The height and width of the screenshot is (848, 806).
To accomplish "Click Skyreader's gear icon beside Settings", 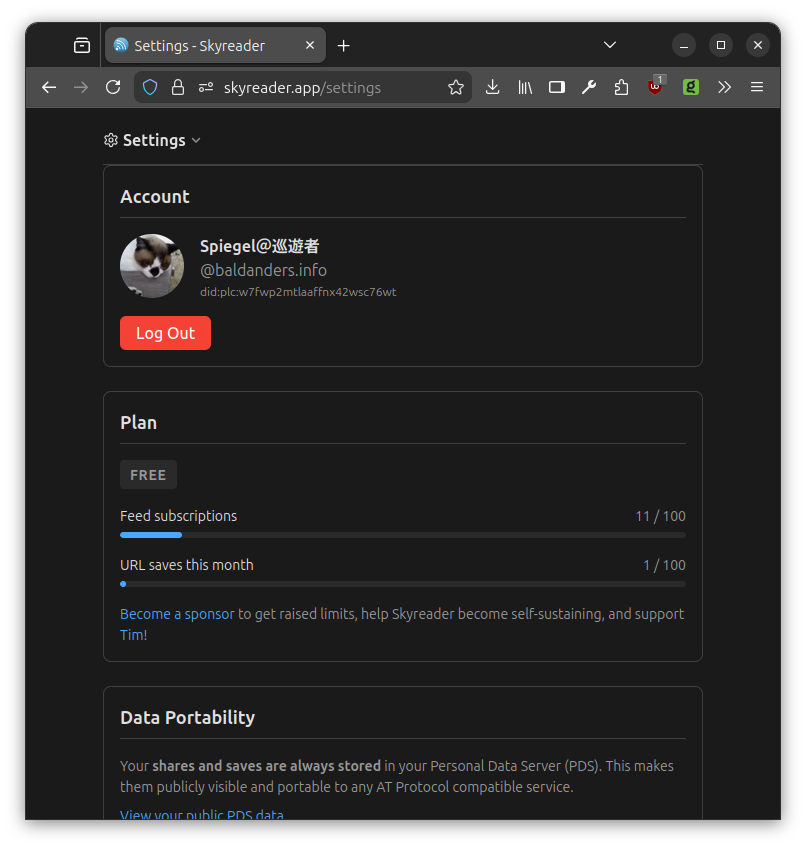I will click(x=110, y=140).
